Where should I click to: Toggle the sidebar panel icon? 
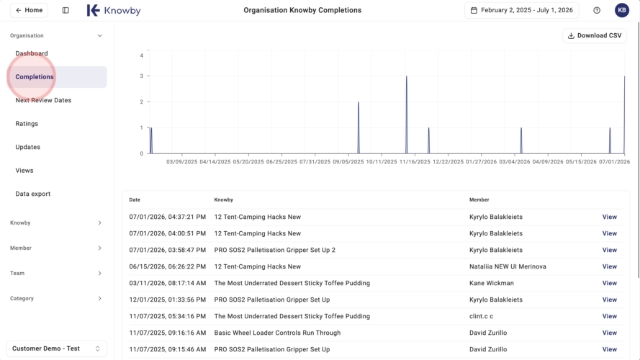pos(65,10)
